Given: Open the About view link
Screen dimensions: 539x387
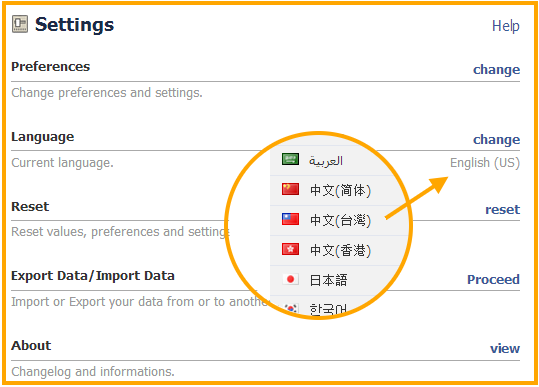Looking at the screenshot, I should [x=505, y=349].
